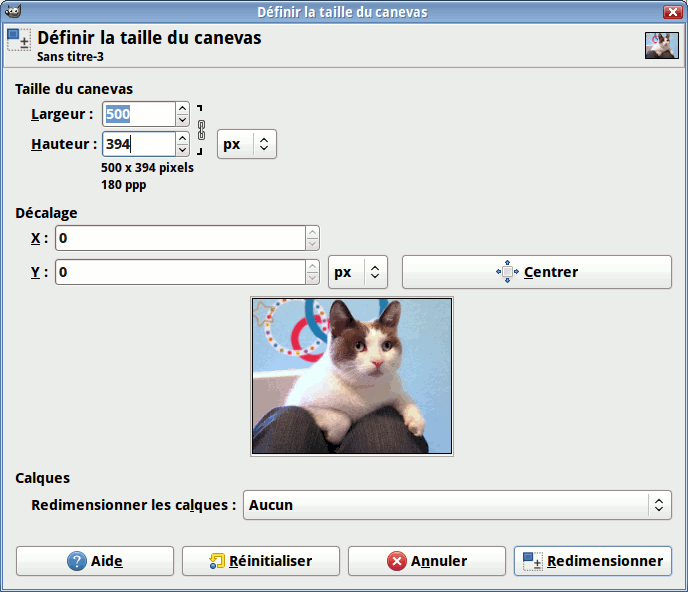This screenshot has width=688, height=592.
Task: Click the cat preview image
Action: click(352, 376)
